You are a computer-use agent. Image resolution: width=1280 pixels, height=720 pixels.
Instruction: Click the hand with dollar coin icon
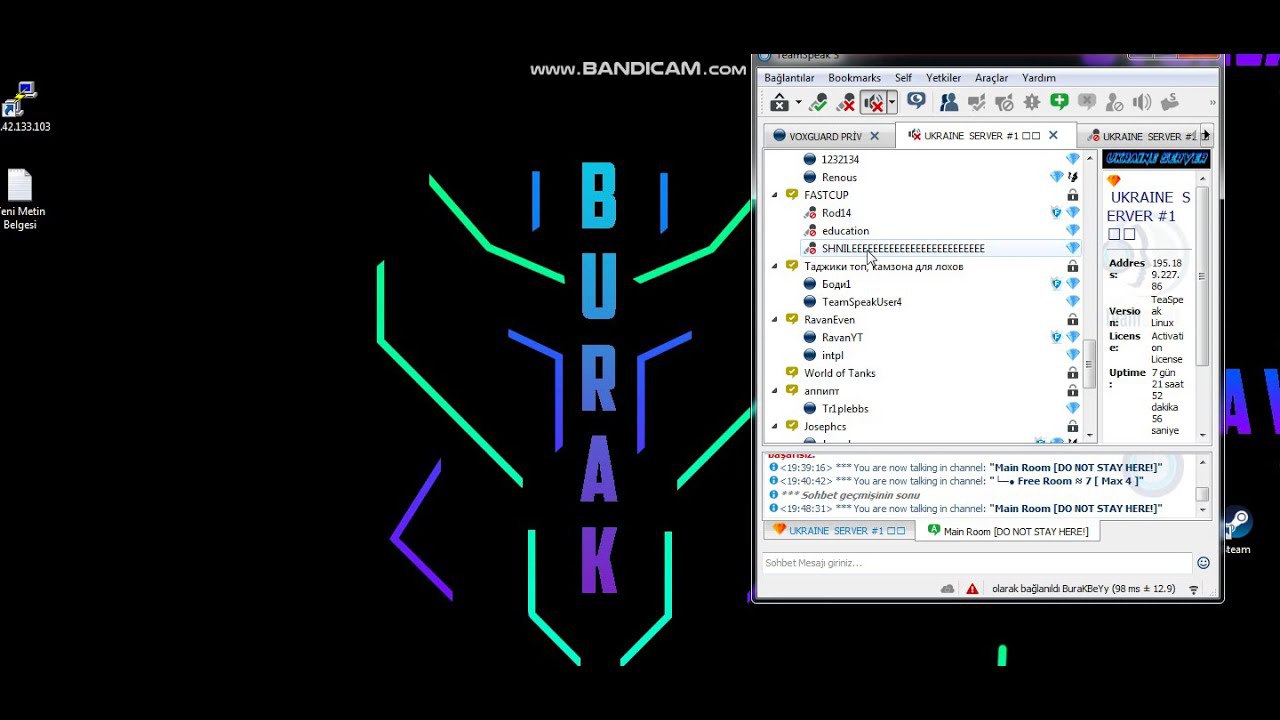tap(1169, 103)
